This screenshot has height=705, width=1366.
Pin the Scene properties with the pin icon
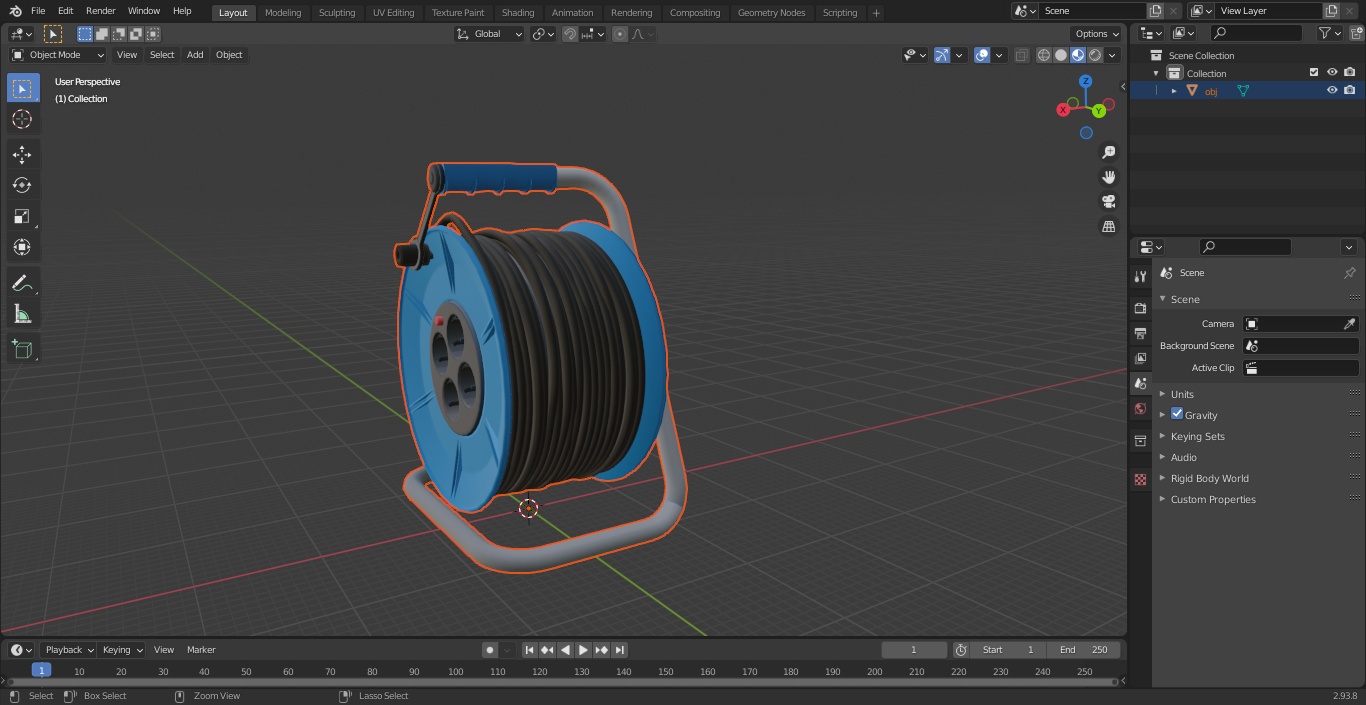tap(1349, 273)
